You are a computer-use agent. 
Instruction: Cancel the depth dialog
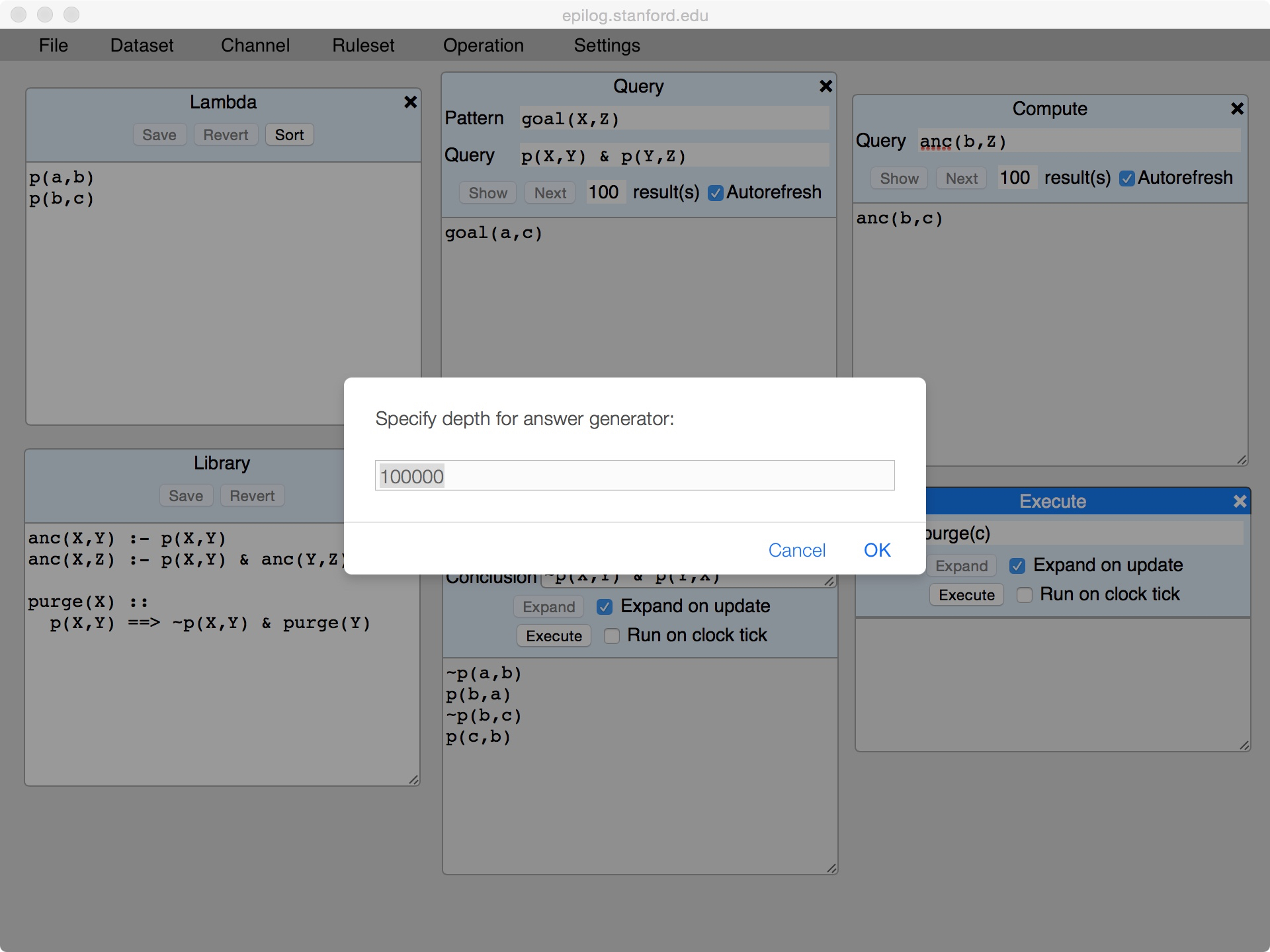click(x=796, y=550)
